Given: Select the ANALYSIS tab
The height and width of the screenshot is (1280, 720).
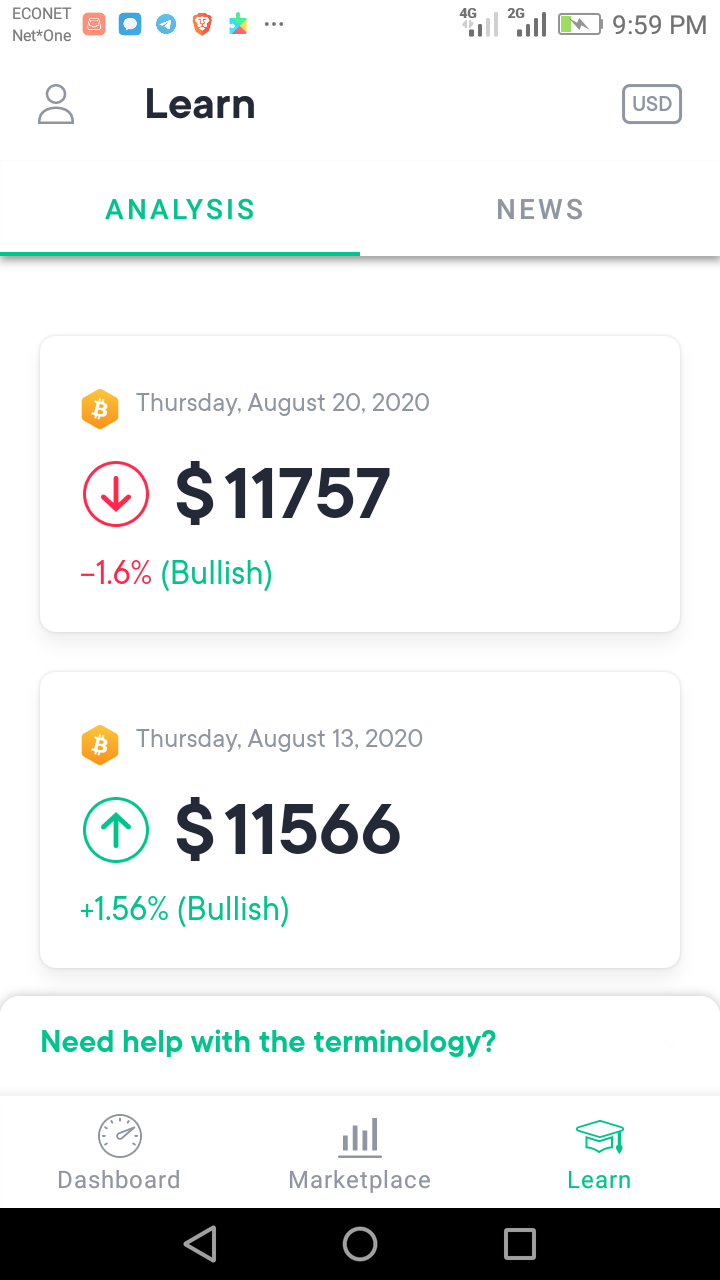Looking at the screenshot, I should click(180, 209).
